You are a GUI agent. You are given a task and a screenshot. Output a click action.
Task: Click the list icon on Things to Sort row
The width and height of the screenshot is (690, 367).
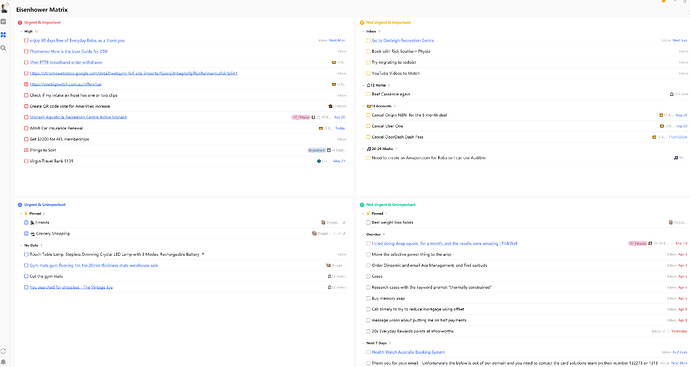coord(329,150)
